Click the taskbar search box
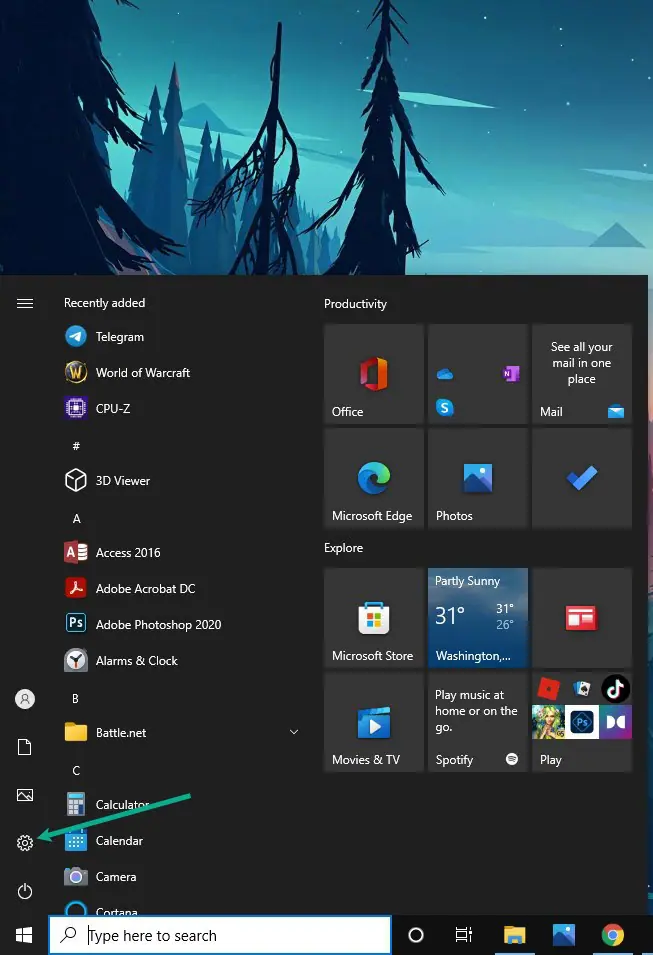653x955 pixels. [220, 935]
